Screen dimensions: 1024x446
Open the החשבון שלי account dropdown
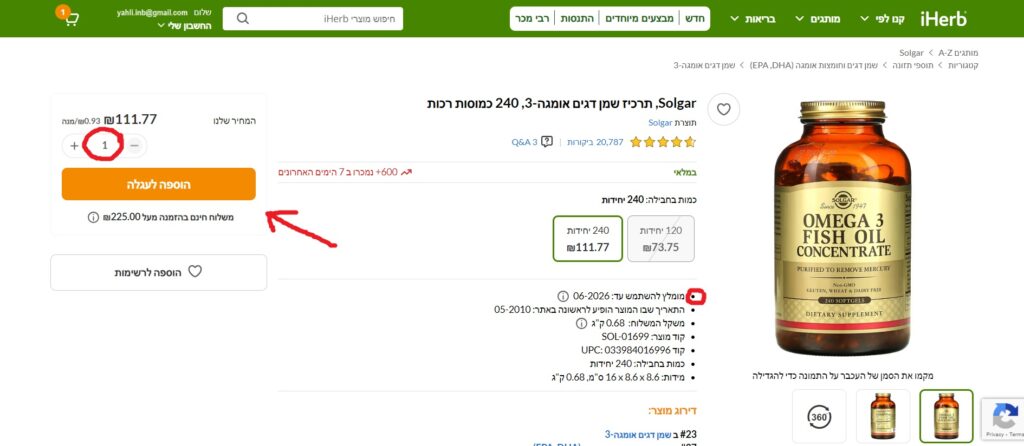[185, 25]
